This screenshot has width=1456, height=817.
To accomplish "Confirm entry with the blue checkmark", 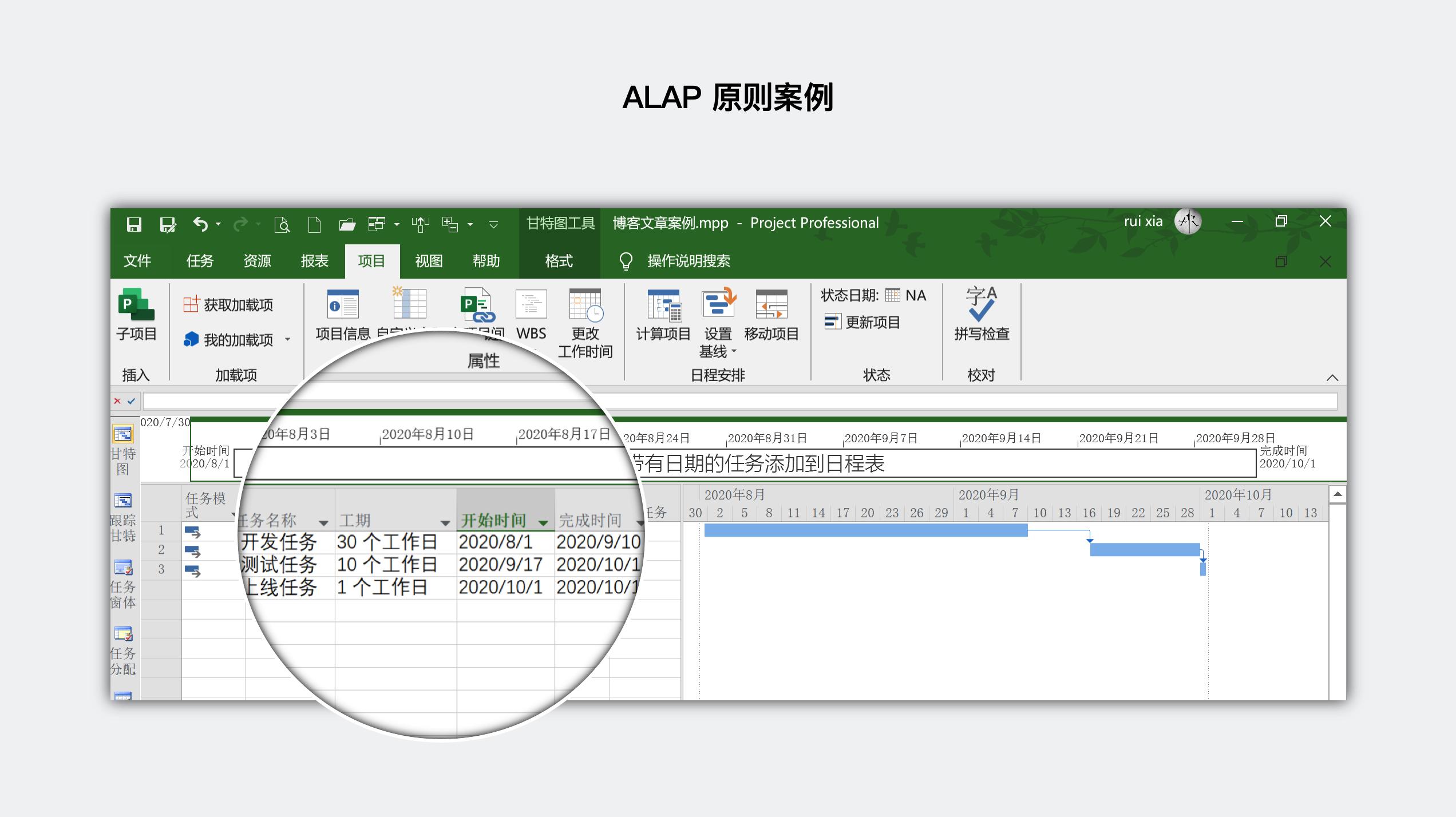I will click(131, 401).
